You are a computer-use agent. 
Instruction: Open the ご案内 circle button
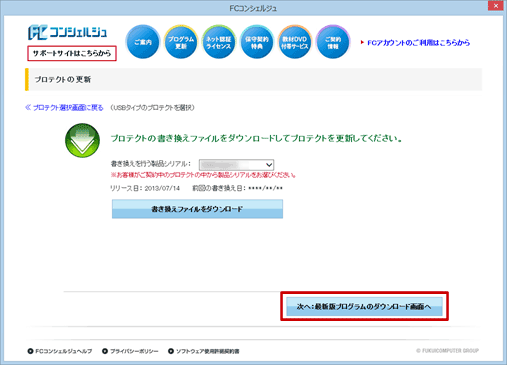coord(143,42)
